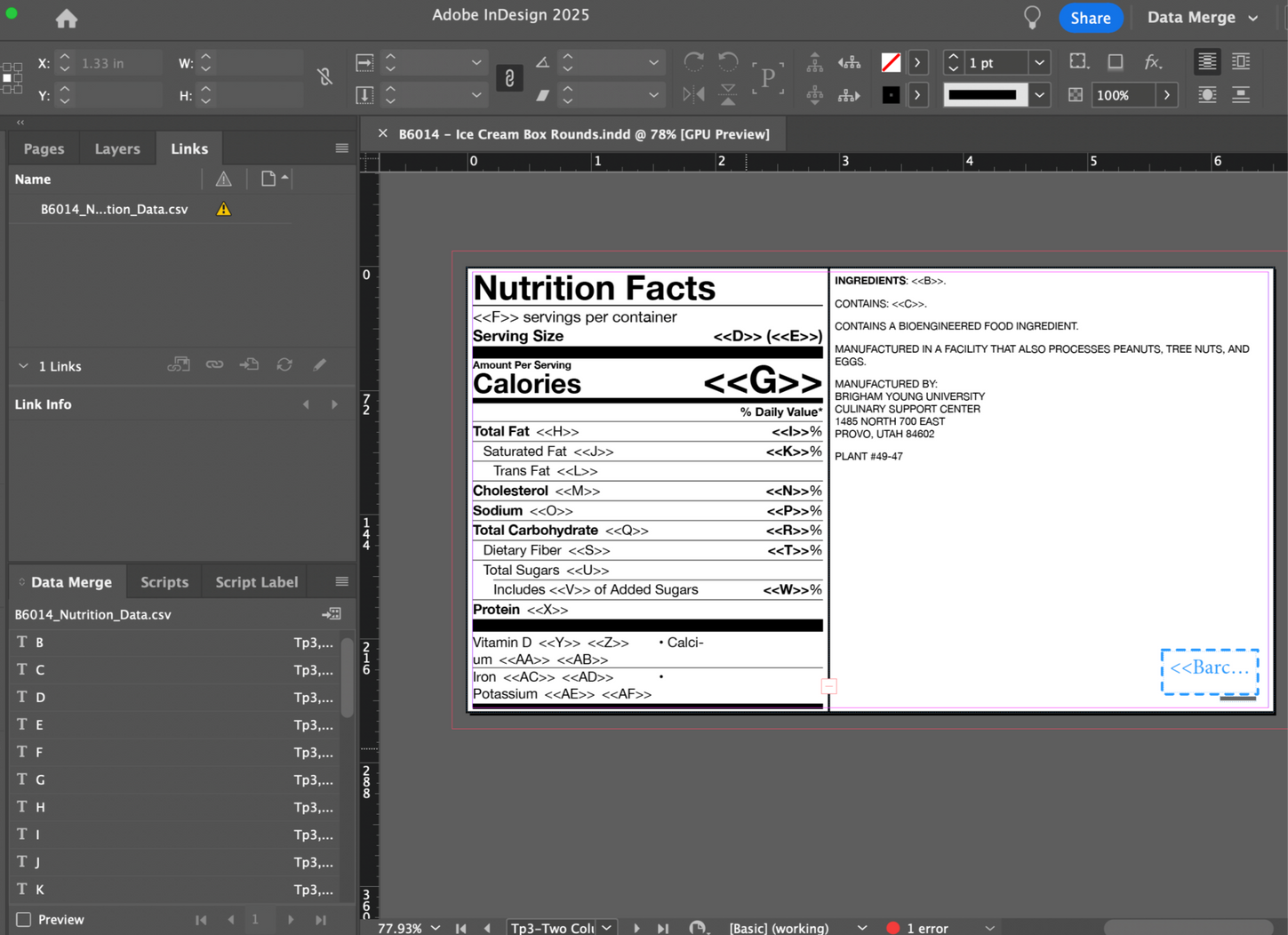This screenshot has height=935, width=1288.
Task: Click the link warning status icon
Action: click(224, 210)
